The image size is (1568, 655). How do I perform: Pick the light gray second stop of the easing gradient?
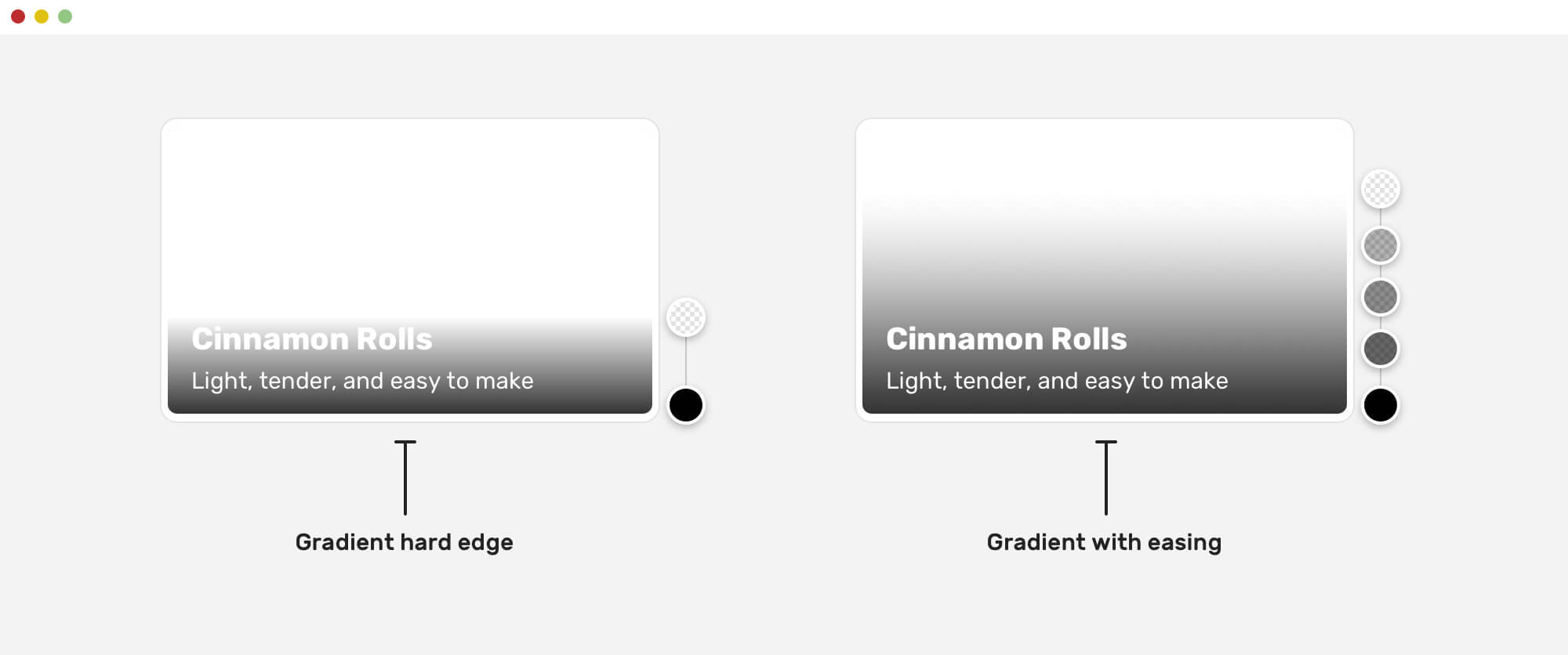point(1381,246)
